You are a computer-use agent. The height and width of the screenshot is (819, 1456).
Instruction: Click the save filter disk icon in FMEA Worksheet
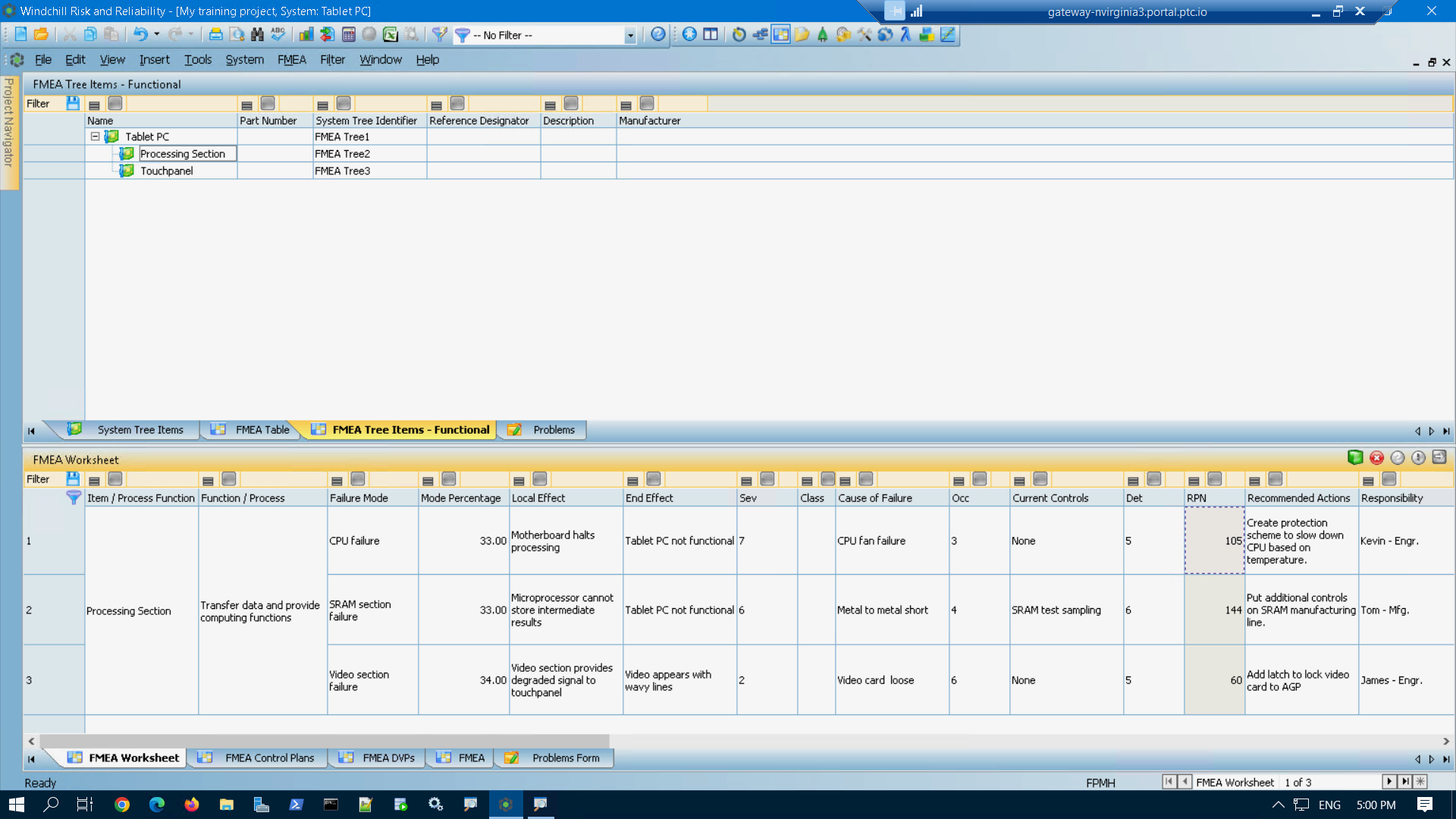pyautogui.click(x=73, y=479)
